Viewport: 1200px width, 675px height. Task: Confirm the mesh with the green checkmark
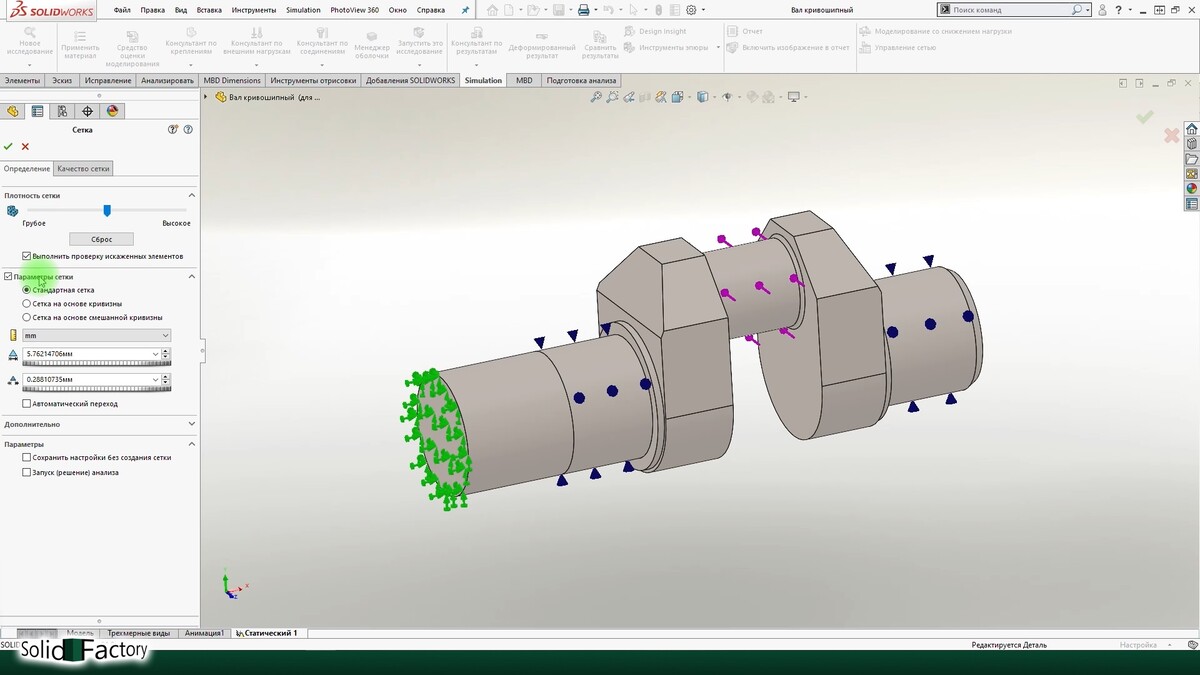click(x=8, y=146)
